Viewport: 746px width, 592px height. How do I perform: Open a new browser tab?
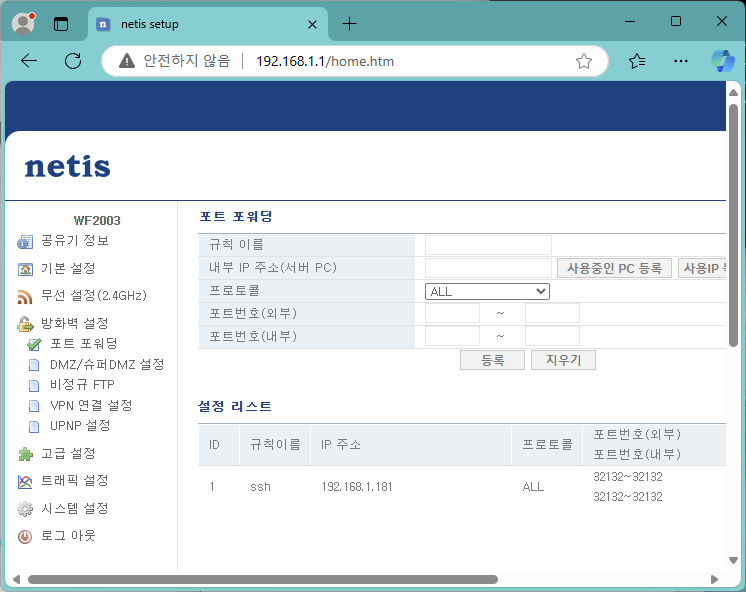pos(349,23)
